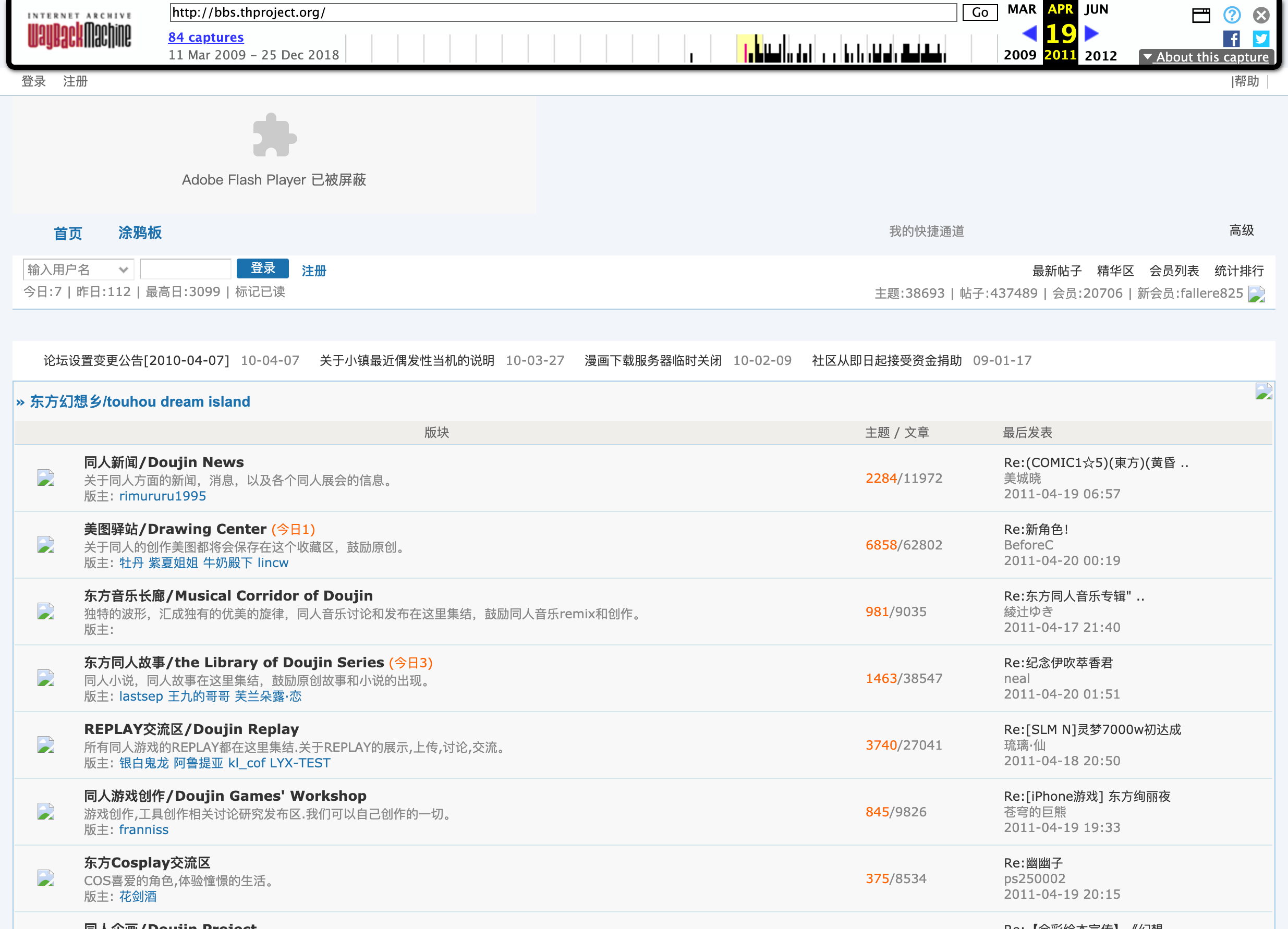Collapse the 东方幻想乡 category section icon
This screenshot has width=1288, height=929.
pyautogui.click(x=1263, y=391)
